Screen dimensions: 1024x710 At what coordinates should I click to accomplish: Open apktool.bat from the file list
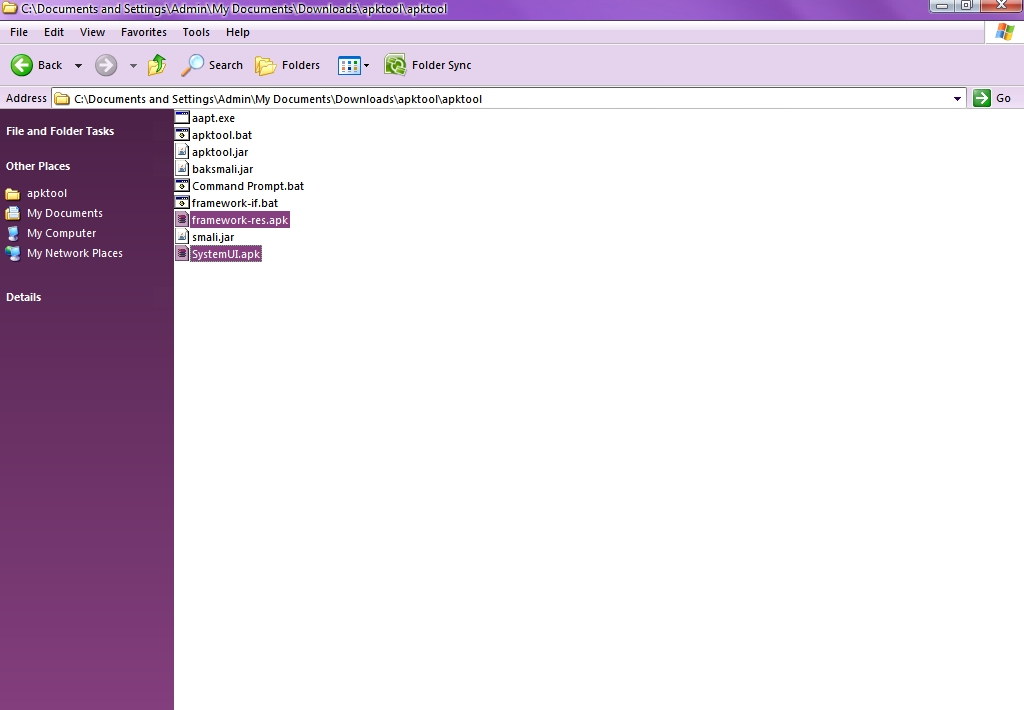[x=220, y=135]
